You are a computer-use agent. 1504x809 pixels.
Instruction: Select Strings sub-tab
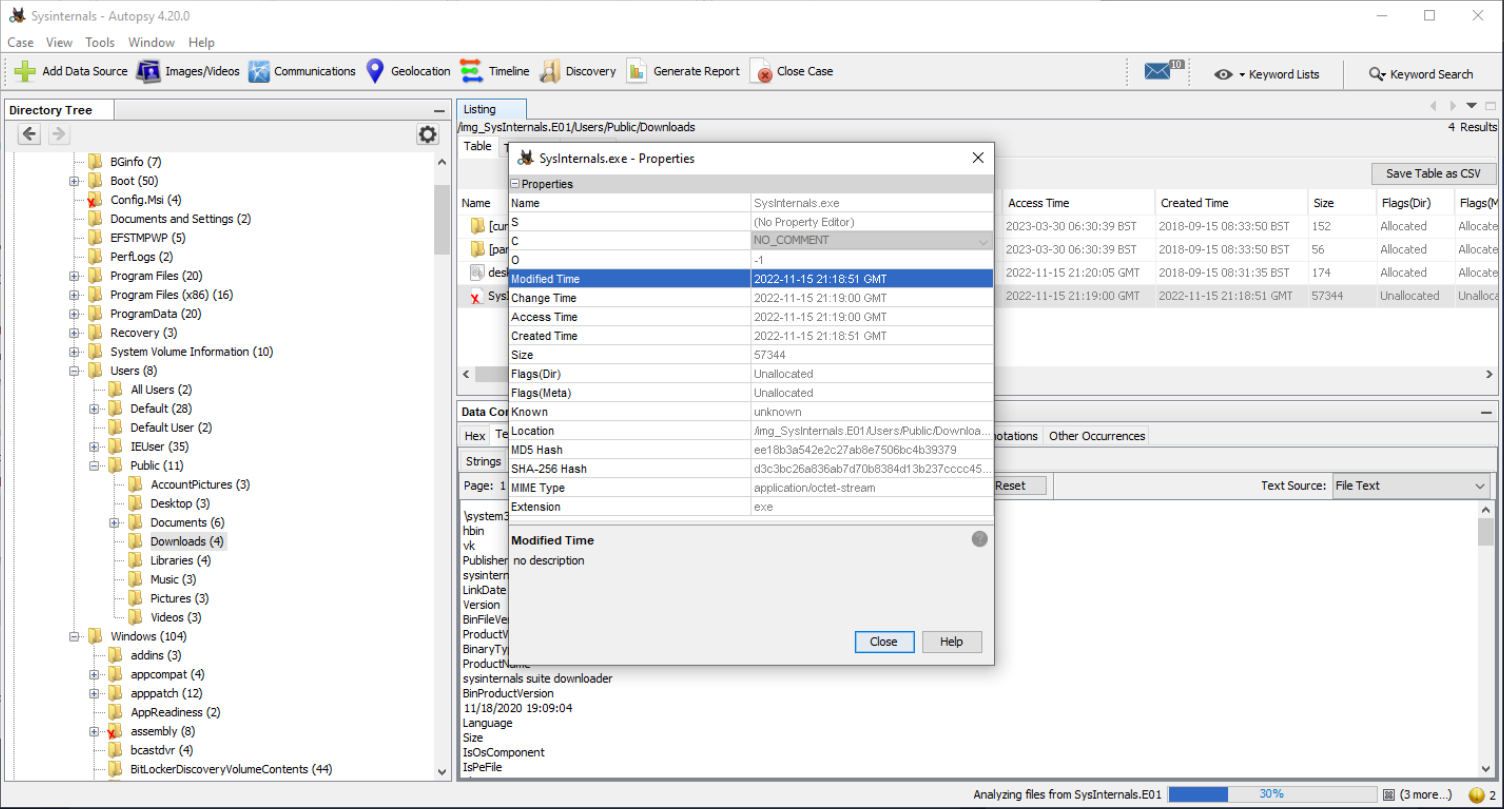[x=483, y=461]
